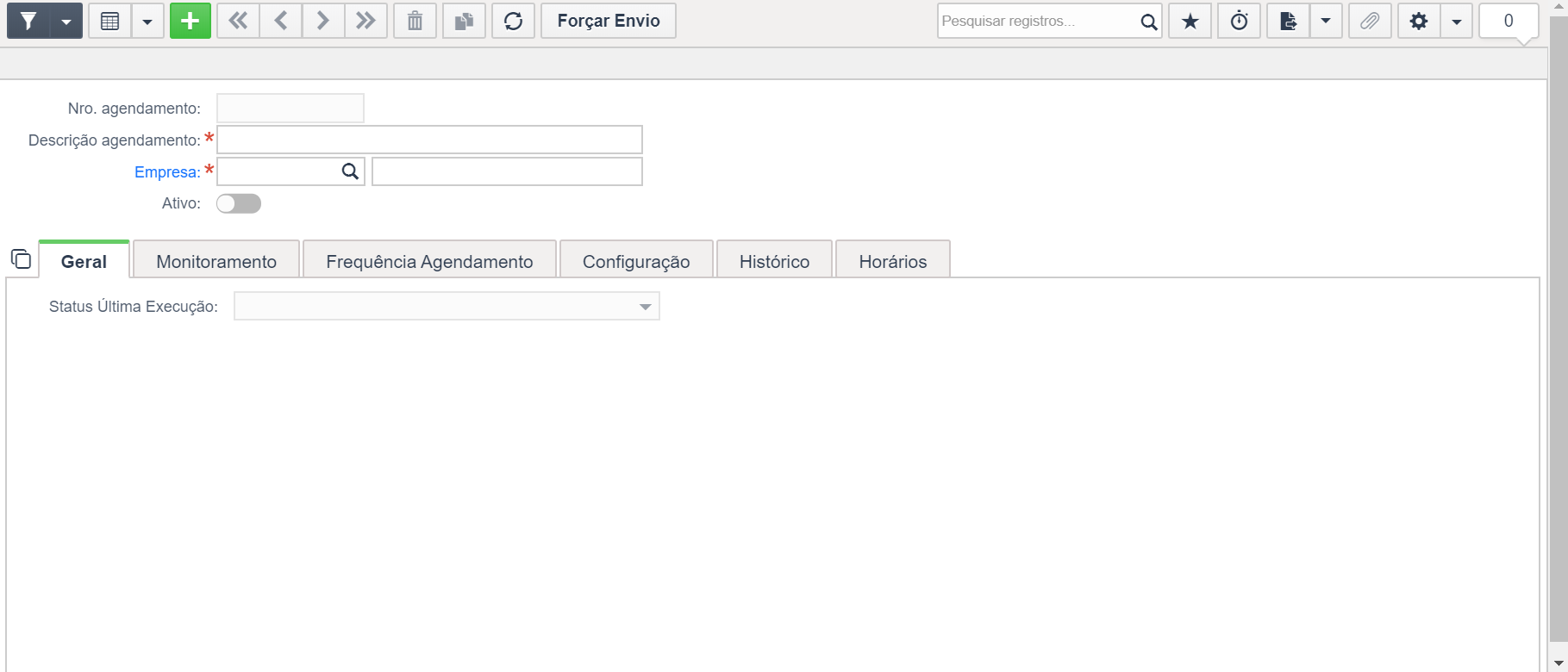Open the export document dropdown arrow
This screenshot has height=672, width=1568.
point(1326,22)
